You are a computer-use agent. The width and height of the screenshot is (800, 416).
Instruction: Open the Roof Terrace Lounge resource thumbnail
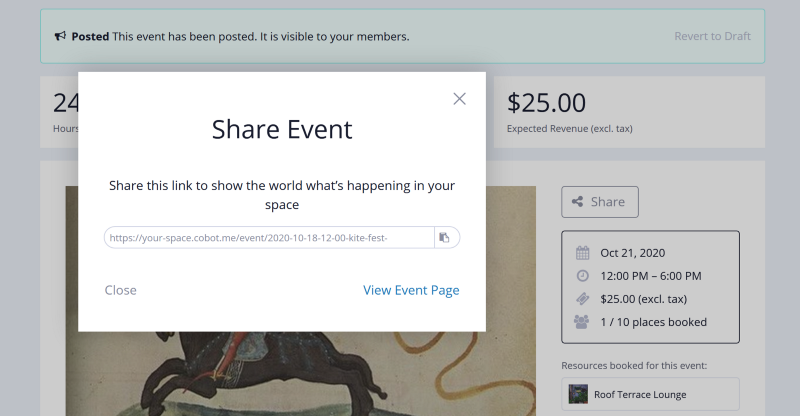tap(578, 395)
